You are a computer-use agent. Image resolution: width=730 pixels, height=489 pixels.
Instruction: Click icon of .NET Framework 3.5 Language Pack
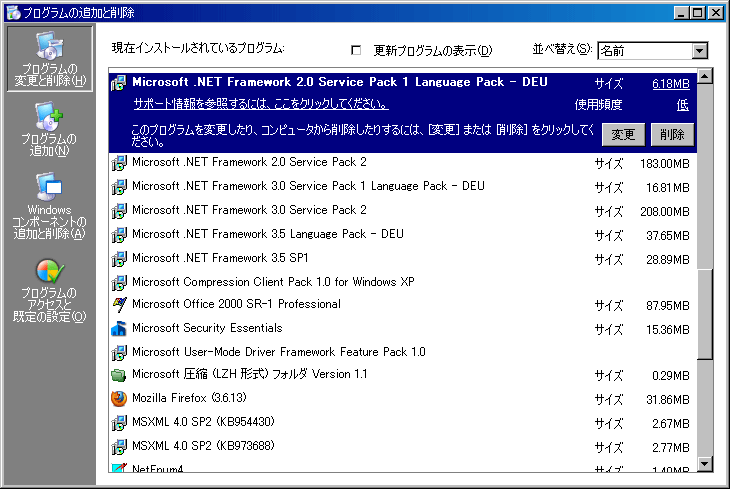[119, 235]
